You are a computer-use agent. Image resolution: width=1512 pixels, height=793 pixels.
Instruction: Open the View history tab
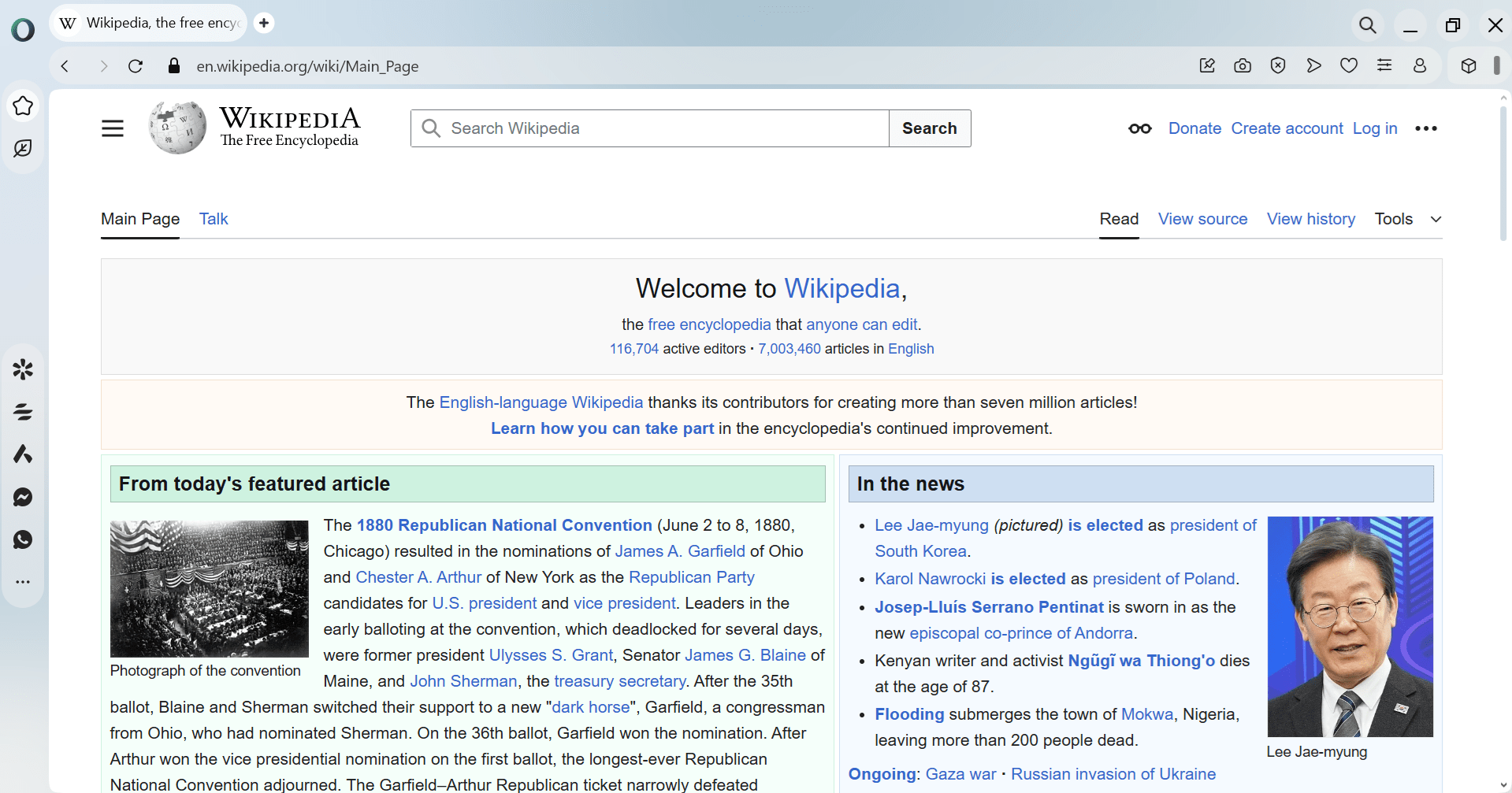(1311, 219)
